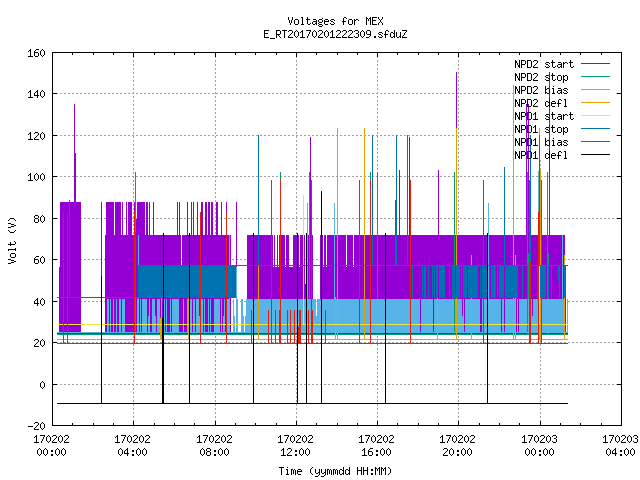Viewport: 640px width, 480px height.
Task: Click the -20 value on the y-axis
Action: click(x=36, y=426)
